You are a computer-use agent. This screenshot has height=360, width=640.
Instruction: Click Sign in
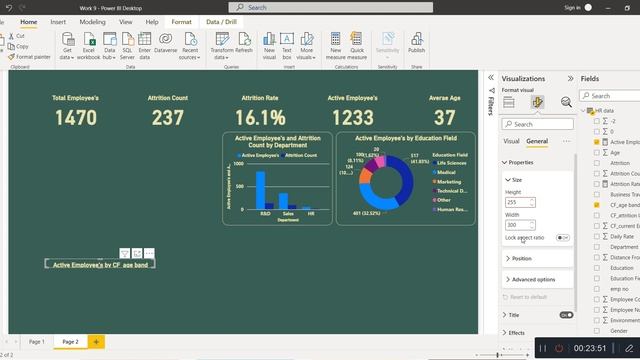[x=572, y=7]
